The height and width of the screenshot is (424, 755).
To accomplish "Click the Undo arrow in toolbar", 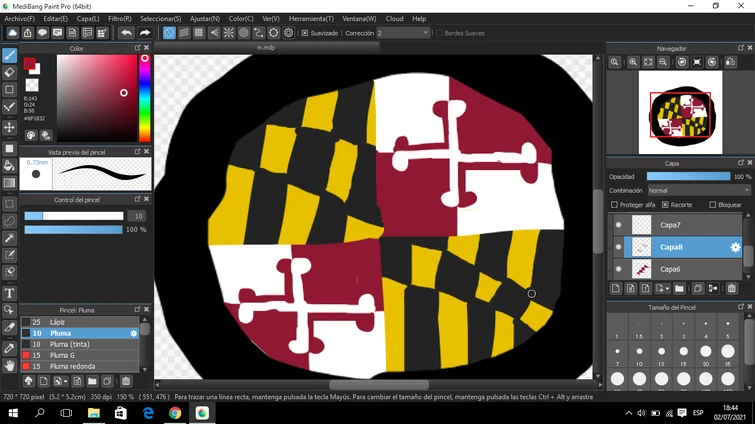I will (126, 33).
